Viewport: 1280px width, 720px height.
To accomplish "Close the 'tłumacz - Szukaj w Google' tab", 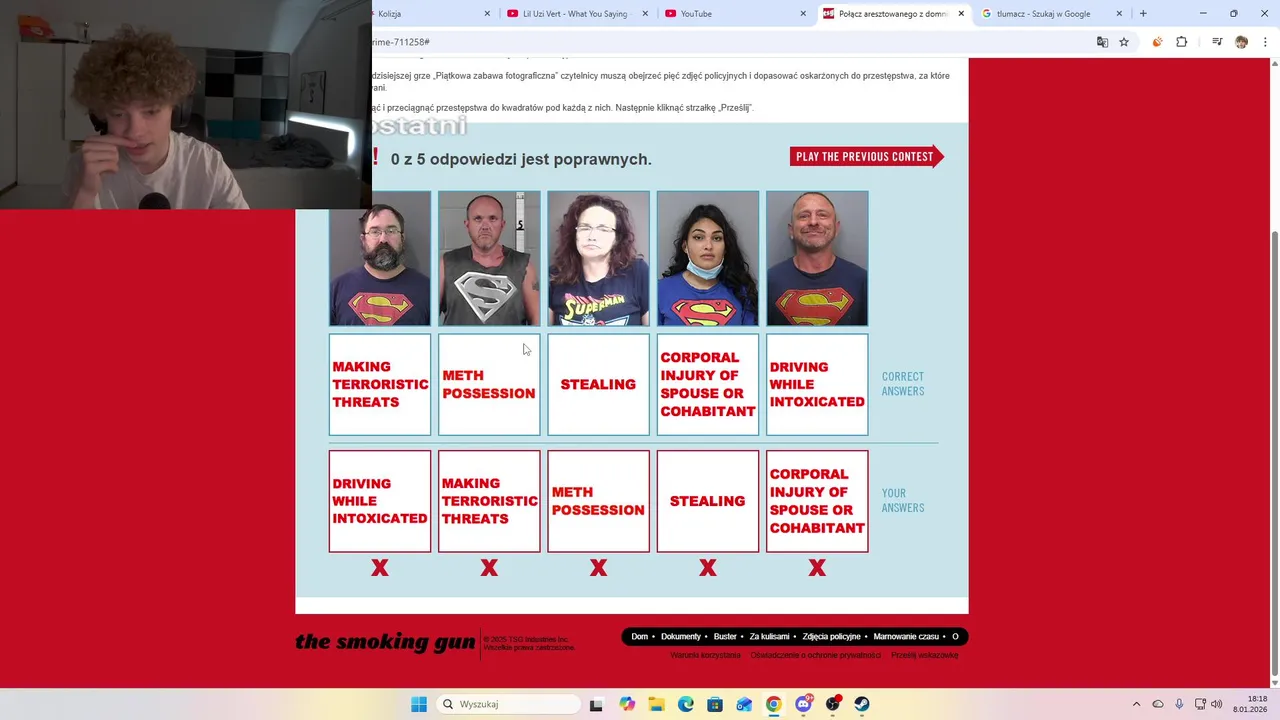I will coord(1120,14).
